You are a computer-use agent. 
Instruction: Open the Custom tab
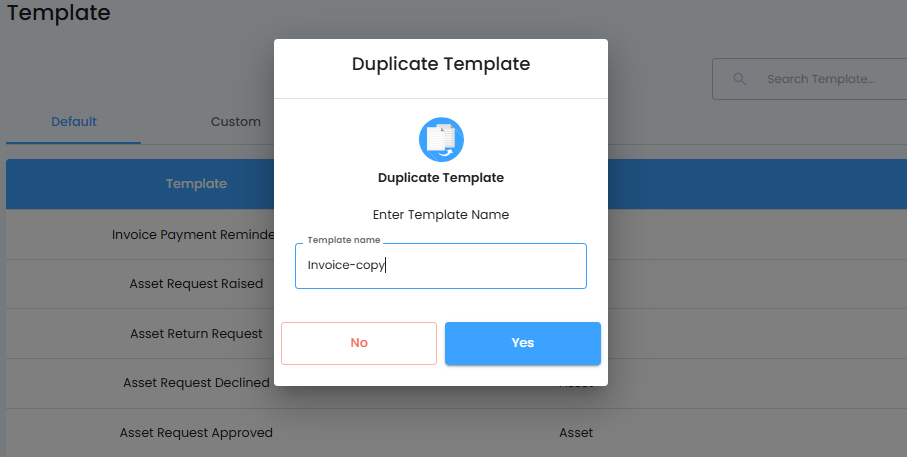(236, 122)
